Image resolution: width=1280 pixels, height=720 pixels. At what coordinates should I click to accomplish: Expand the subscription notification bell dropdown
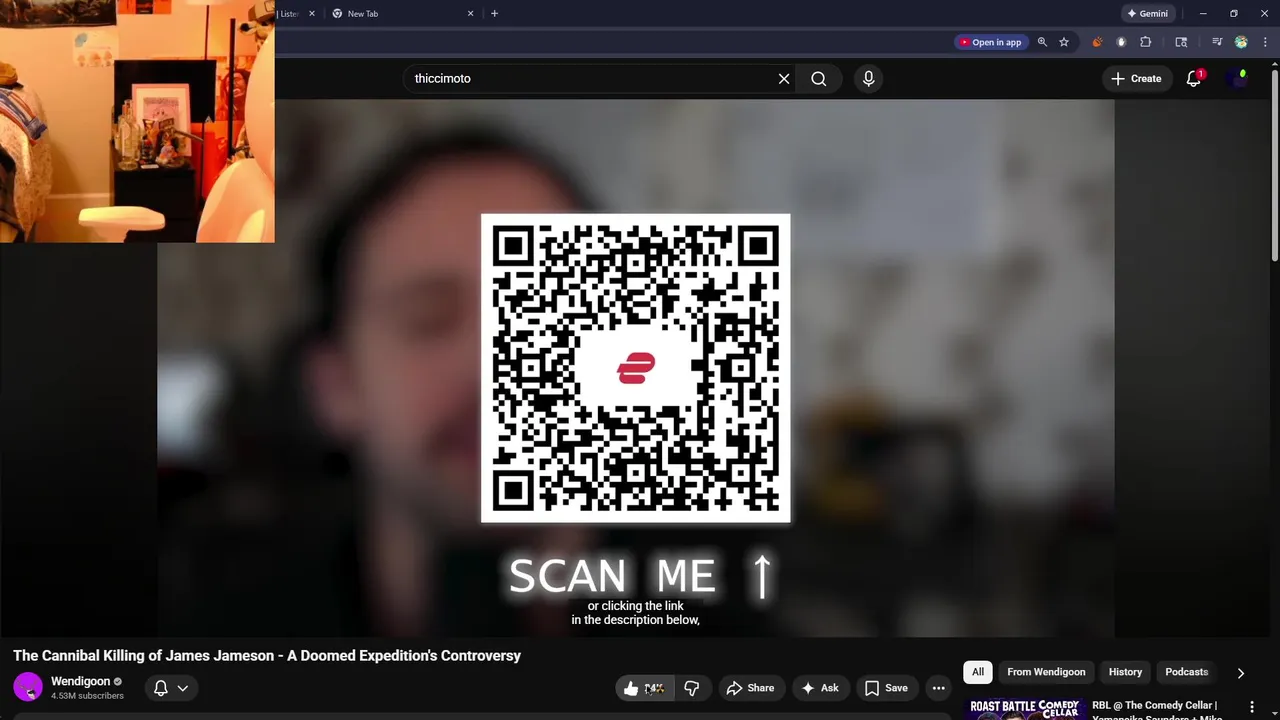tap(171, 688)
